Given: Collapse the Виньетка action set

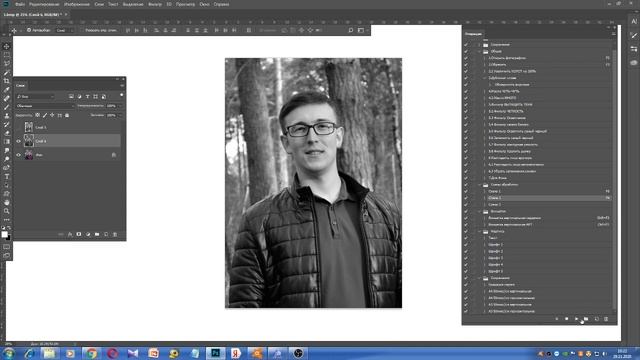Looking at the screenshot, I should tap(480, 211).
